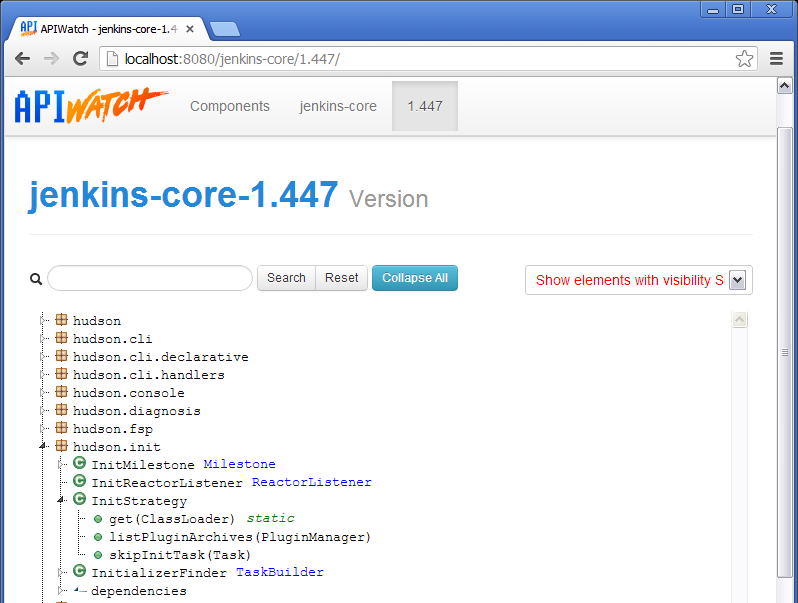798x603 pixels.
Task: Close the APIWatch browser tab
Action: coord(190,30)
